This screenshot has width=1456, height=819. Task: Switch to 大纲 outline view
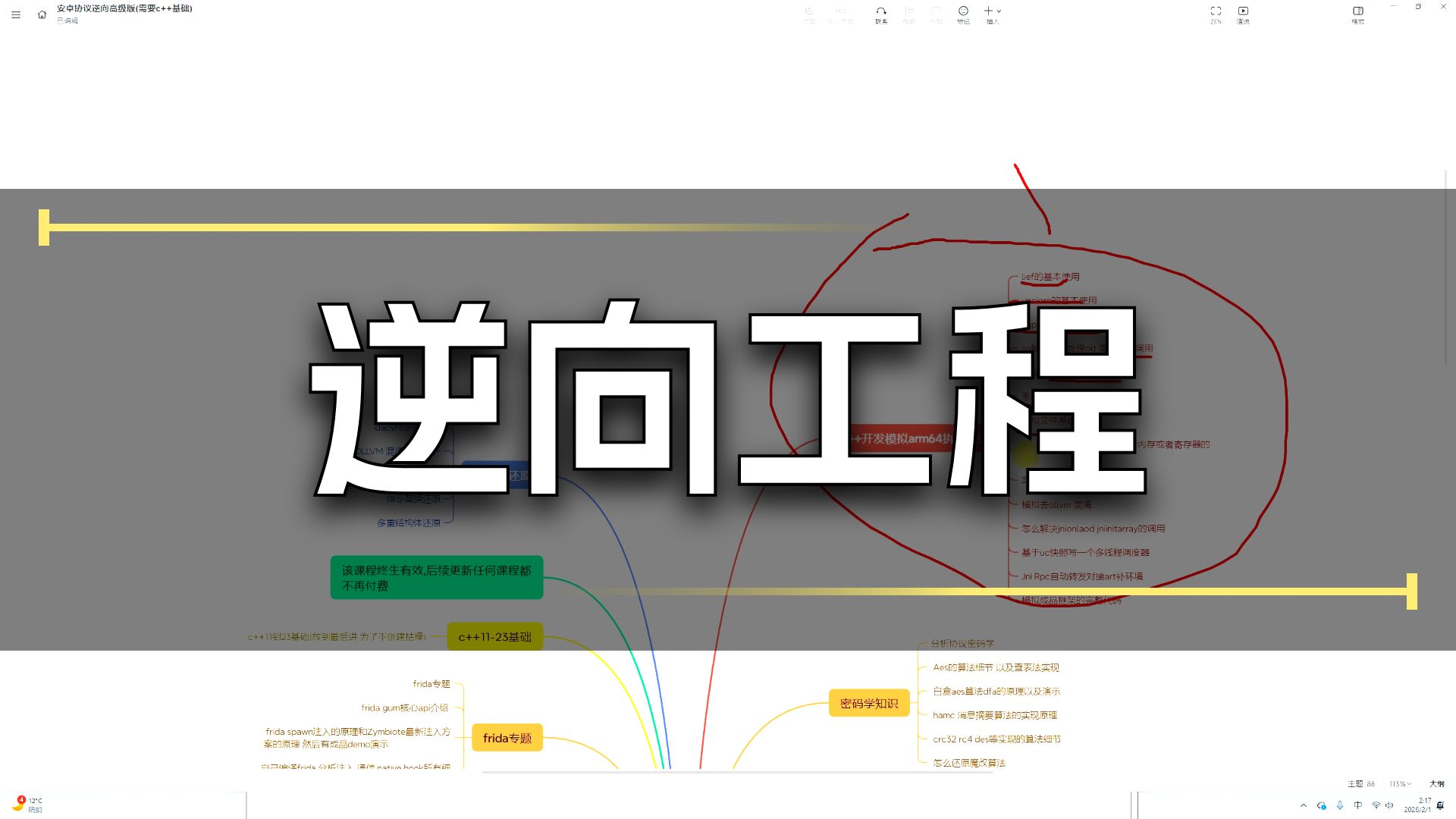coord(1436,783)
